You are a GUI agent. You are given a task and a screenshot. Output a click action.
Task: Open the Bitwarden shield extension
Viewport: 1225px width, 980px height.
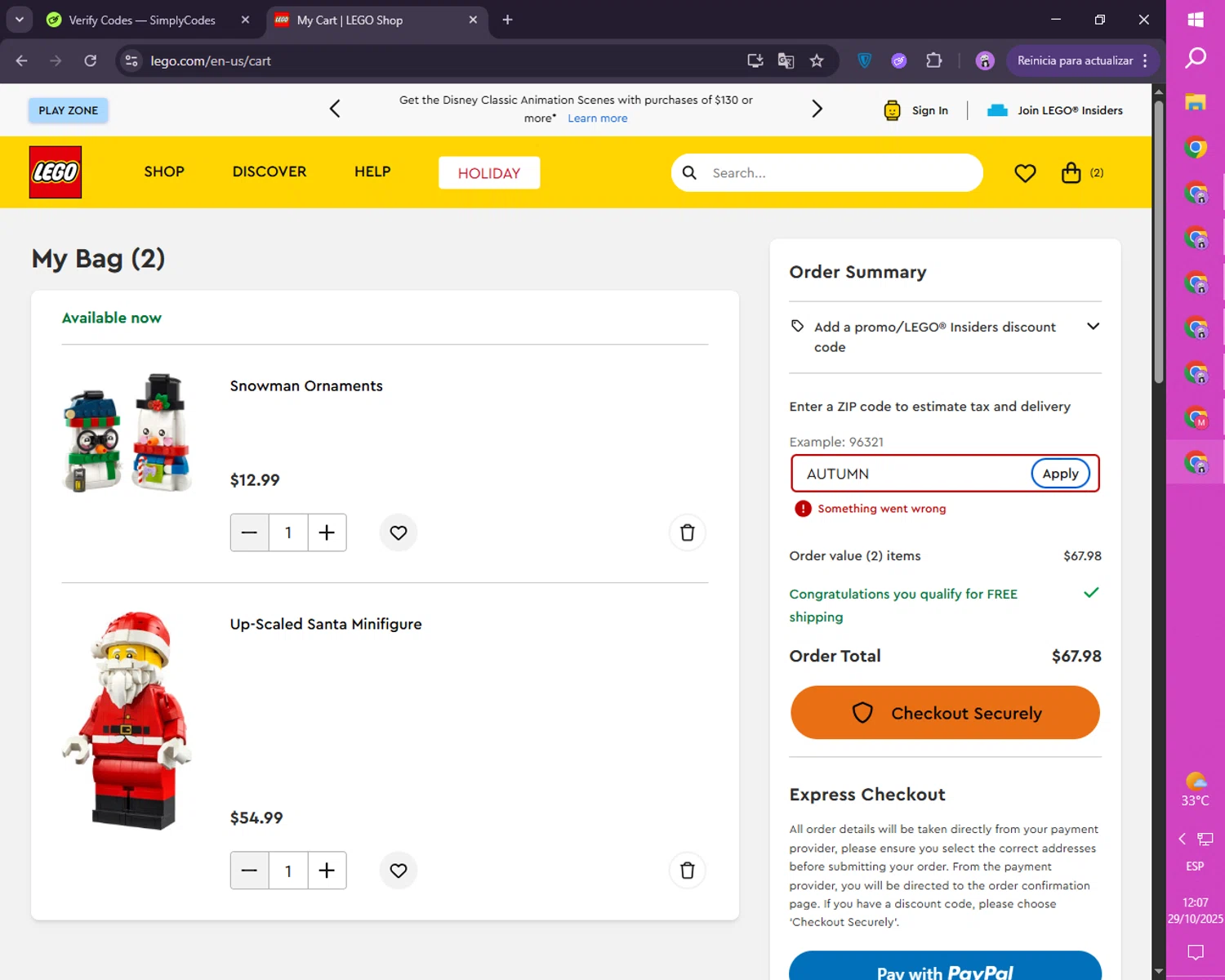click(865, 60)
